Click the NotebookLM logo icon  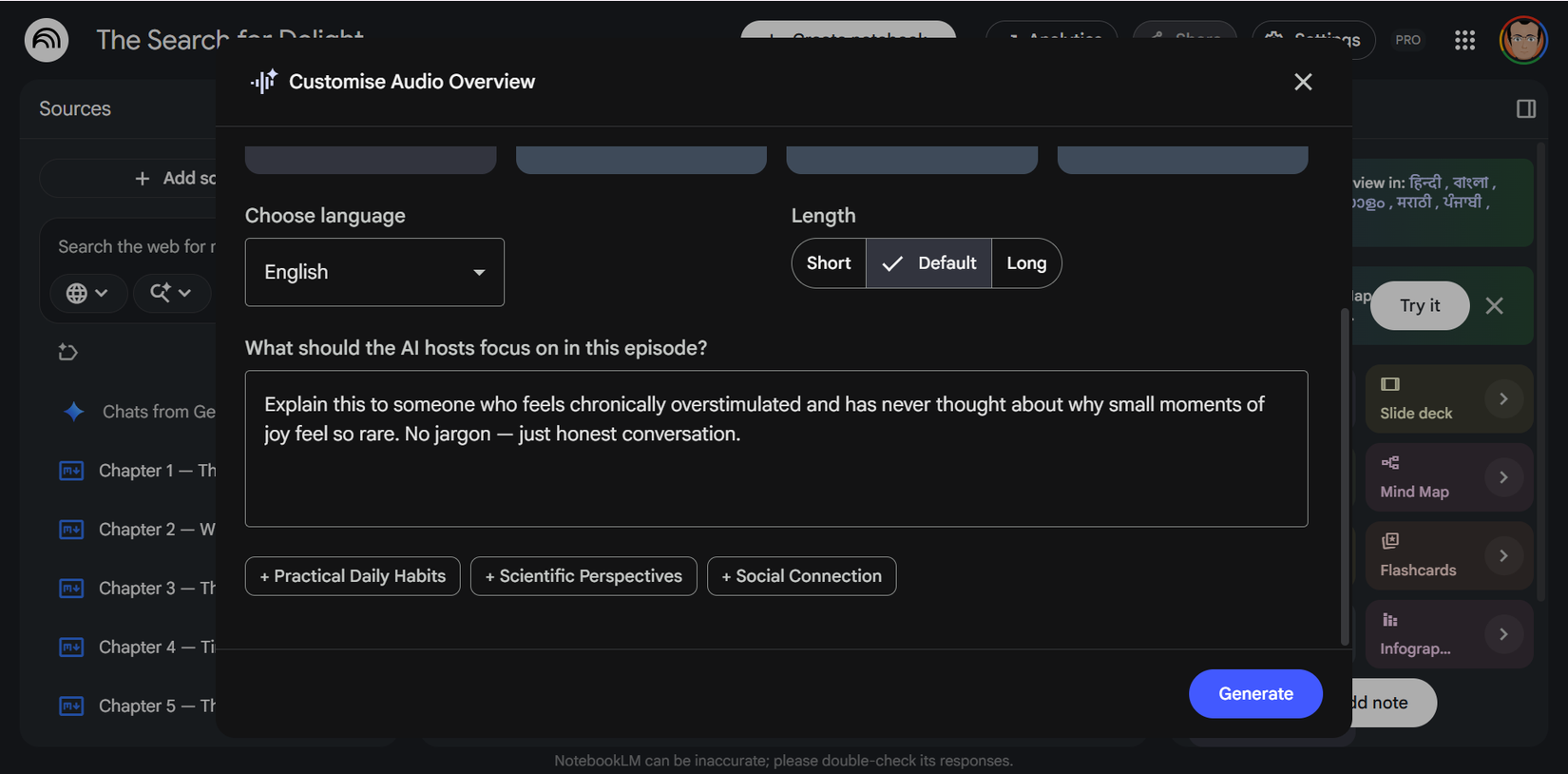[47, 40]
